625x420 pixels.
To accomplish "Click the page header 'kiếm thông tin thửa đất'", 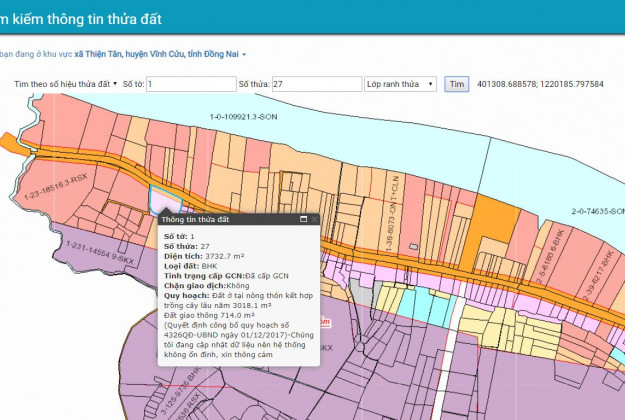I will point(87,19).
